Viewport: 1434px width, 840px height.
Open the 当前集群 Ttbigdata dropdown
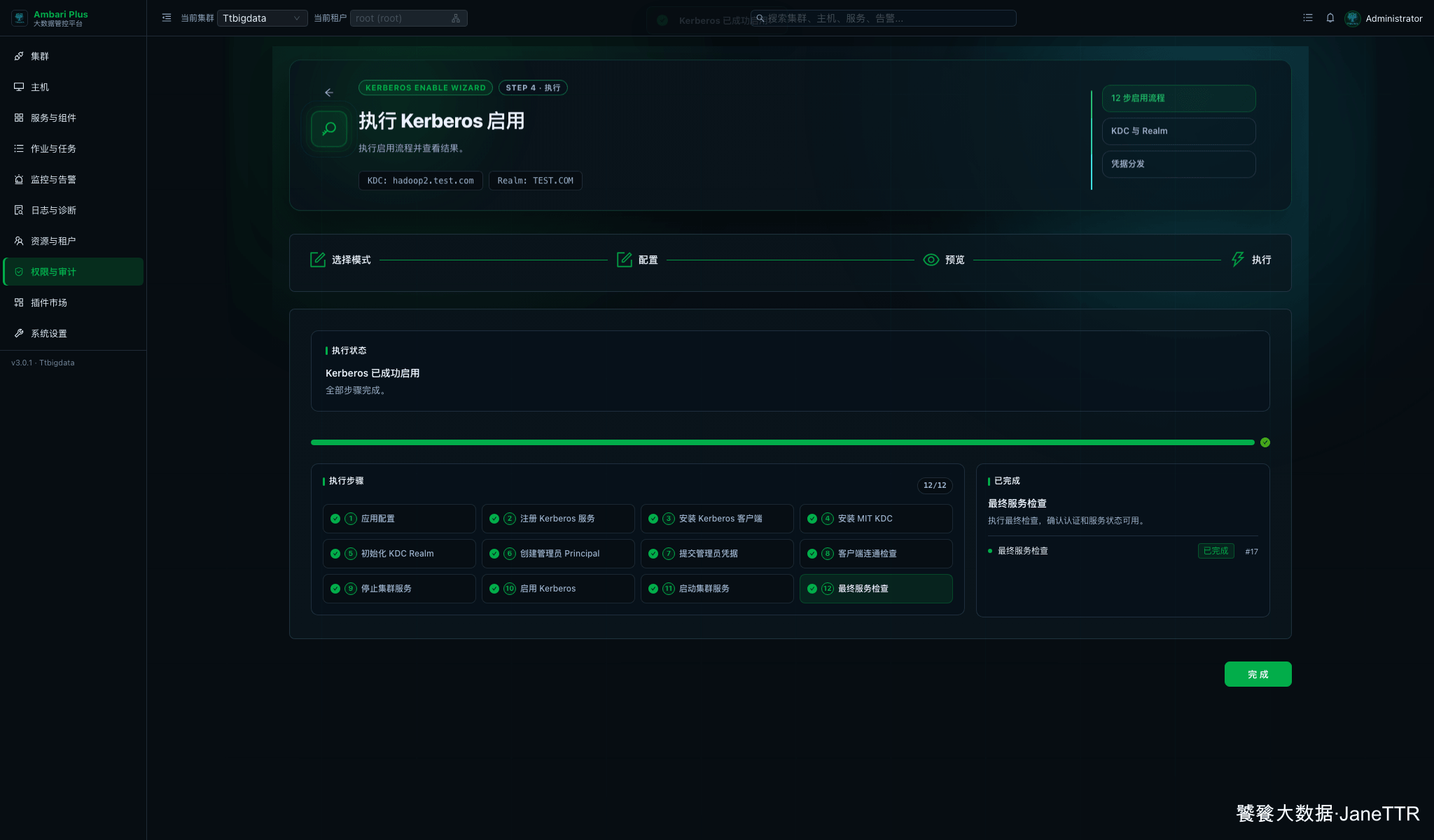[262, 18]
